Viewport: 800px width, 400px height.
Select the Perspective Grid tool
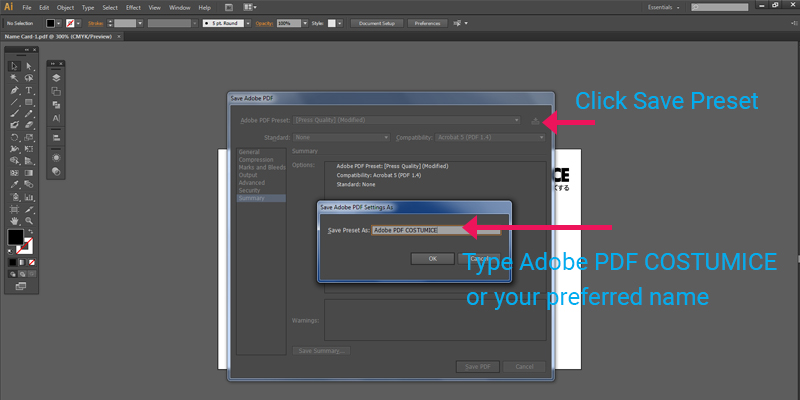click(x=29, y=161)
